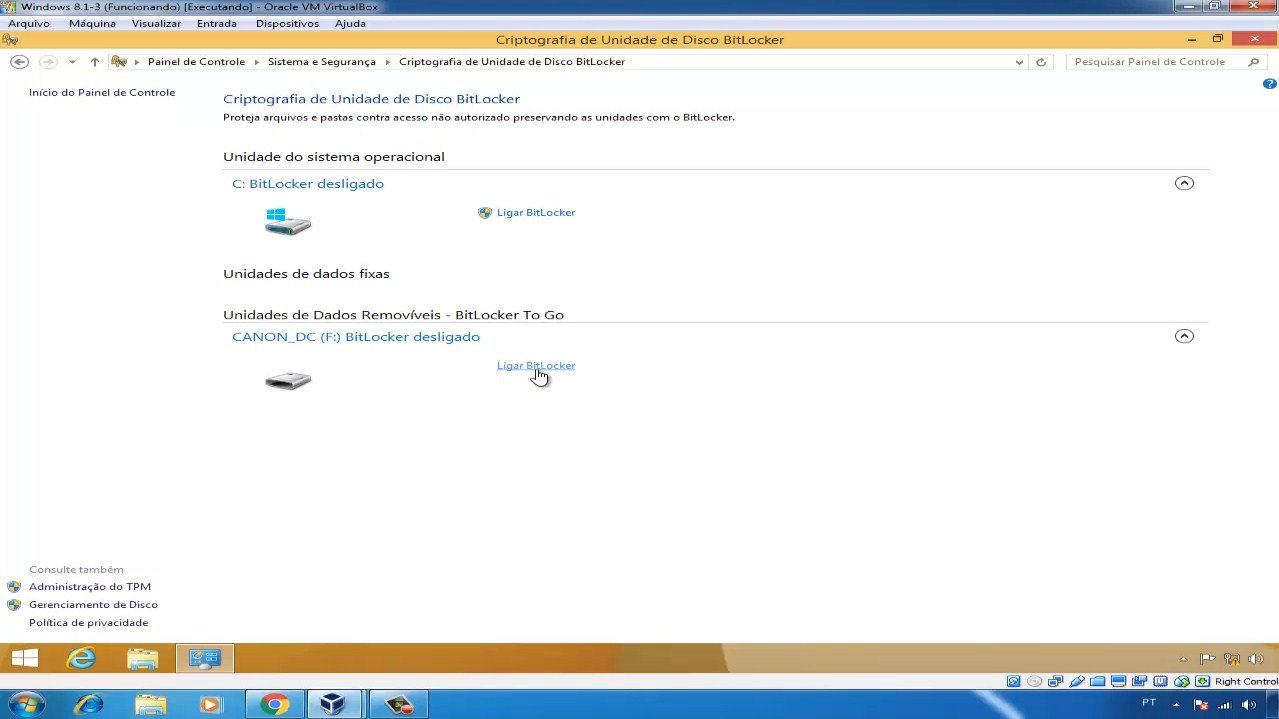Image resolution: width=1279 pixels, height=719 pixels.
Task: Open guest volume speaker icon
Action: 1256,659
